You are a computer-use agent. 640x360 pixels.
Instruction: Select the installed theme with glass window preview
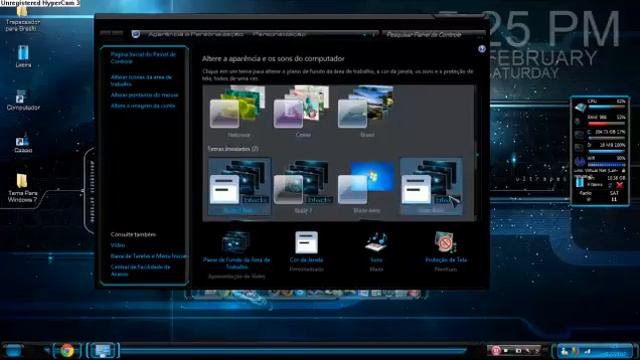click(x=303, y=187)
